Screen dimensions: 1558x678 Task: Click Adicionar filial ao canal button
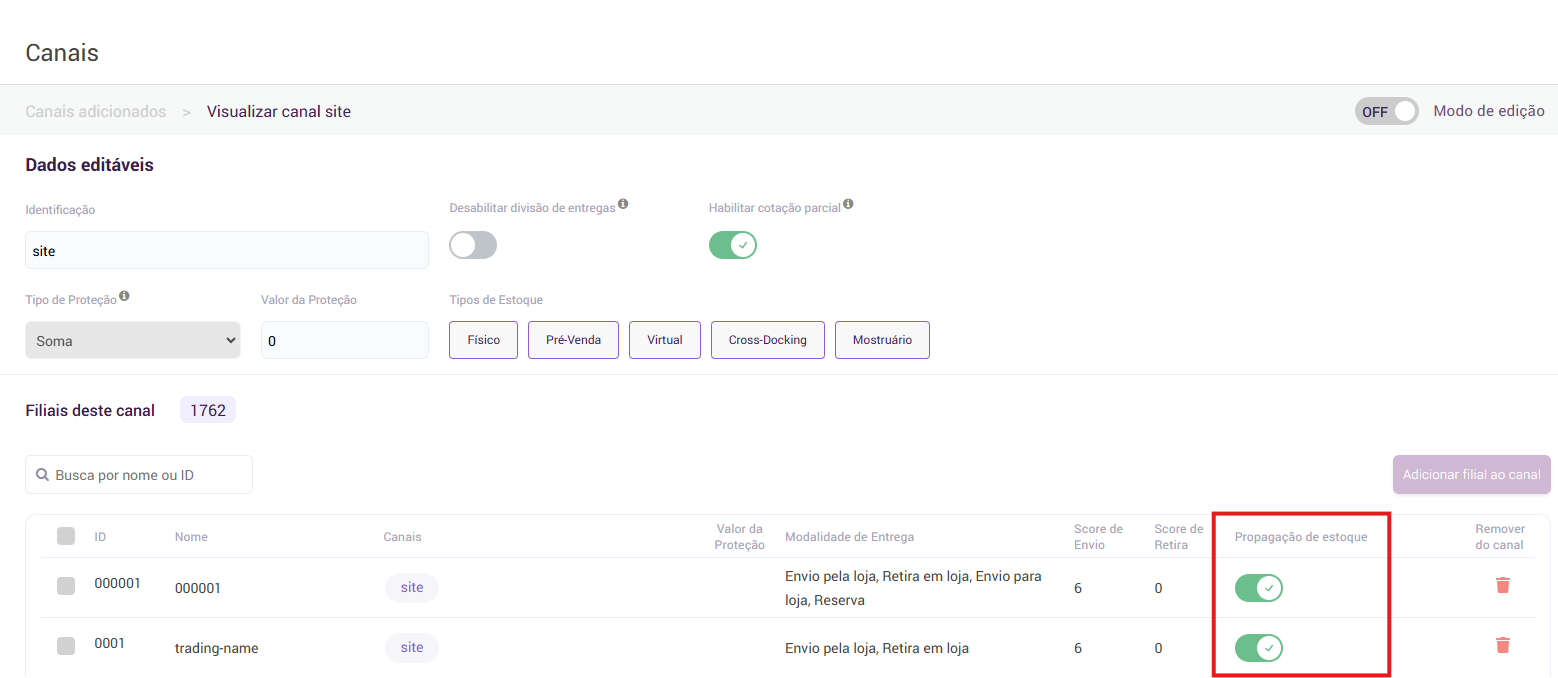click(1471, 475)
